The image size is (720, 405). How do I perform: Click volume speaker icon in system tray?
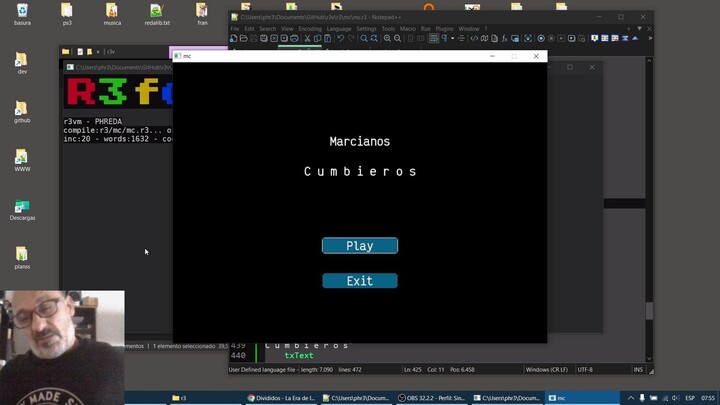(675, 398)
